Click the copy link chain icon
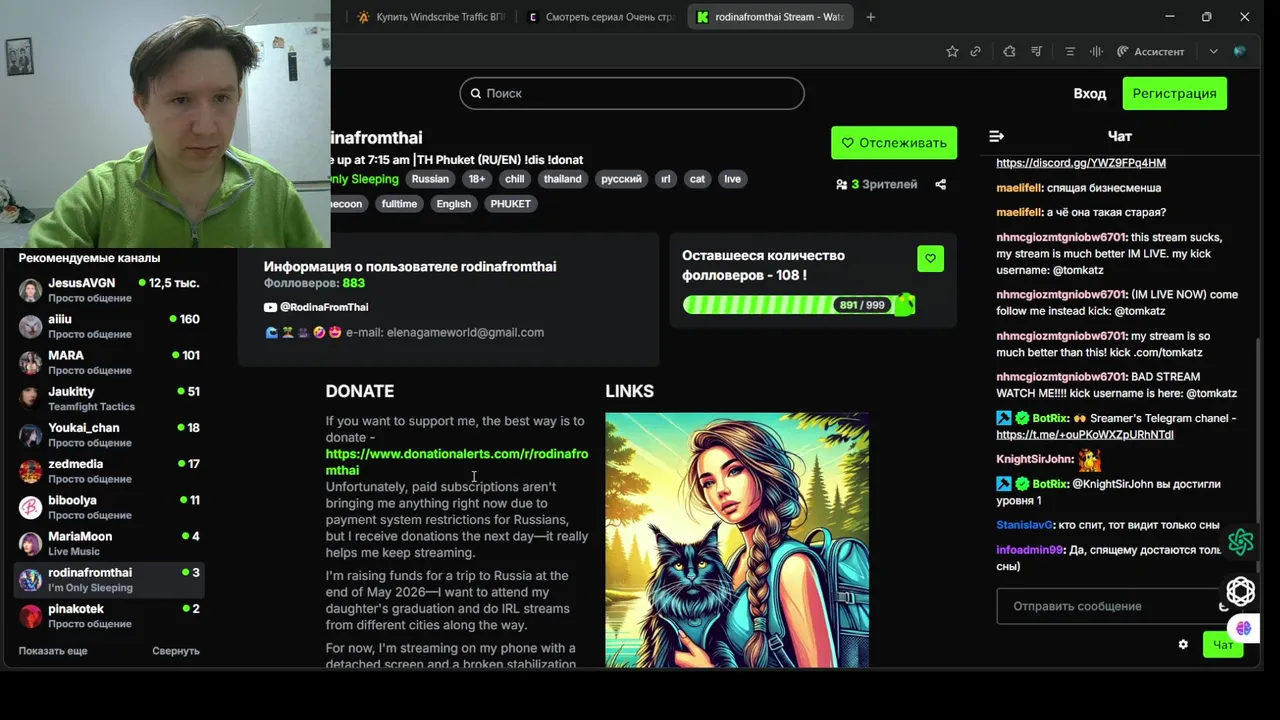This screenshot has width=1280, height=720. tap(976, 51)
